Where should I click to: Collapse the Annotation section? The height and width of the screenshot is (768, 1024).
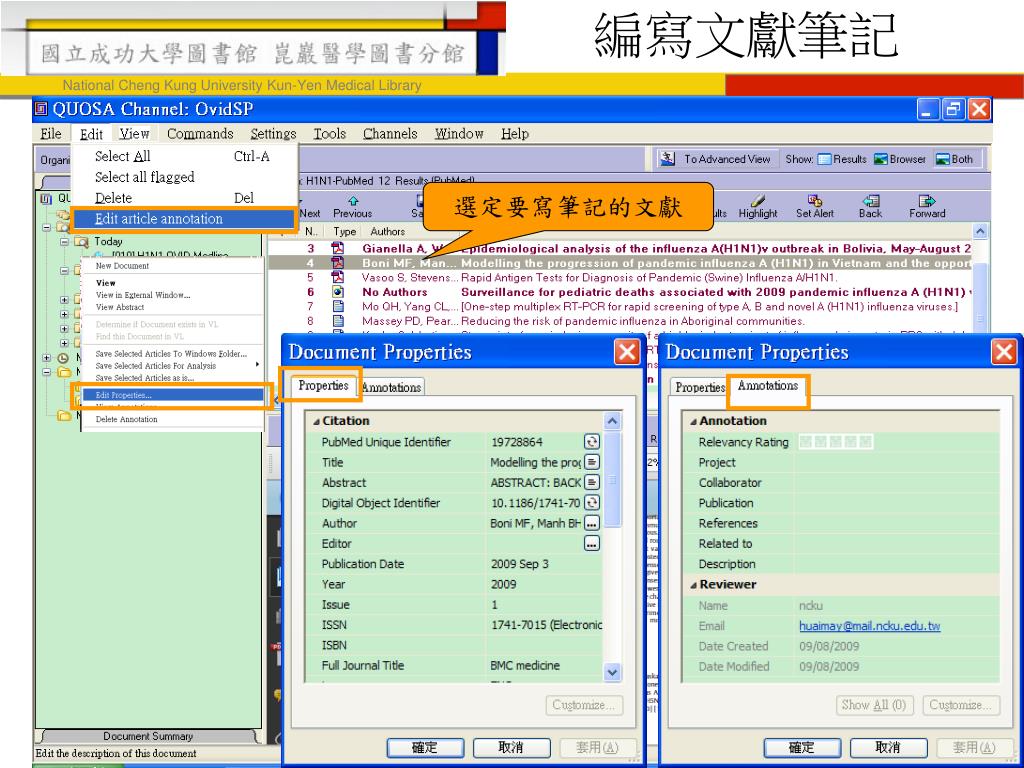[x=694, y=421]
